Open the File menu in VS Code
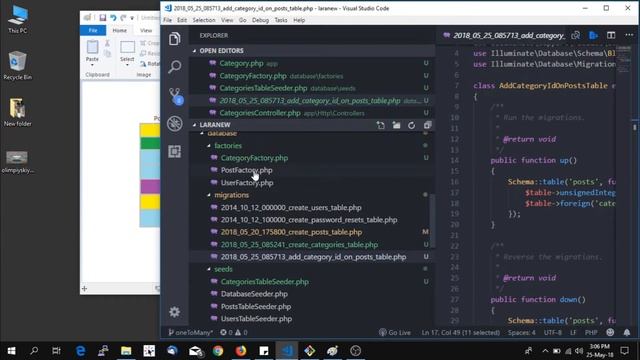Screen dimensions: 640x360 click(167, 20)
